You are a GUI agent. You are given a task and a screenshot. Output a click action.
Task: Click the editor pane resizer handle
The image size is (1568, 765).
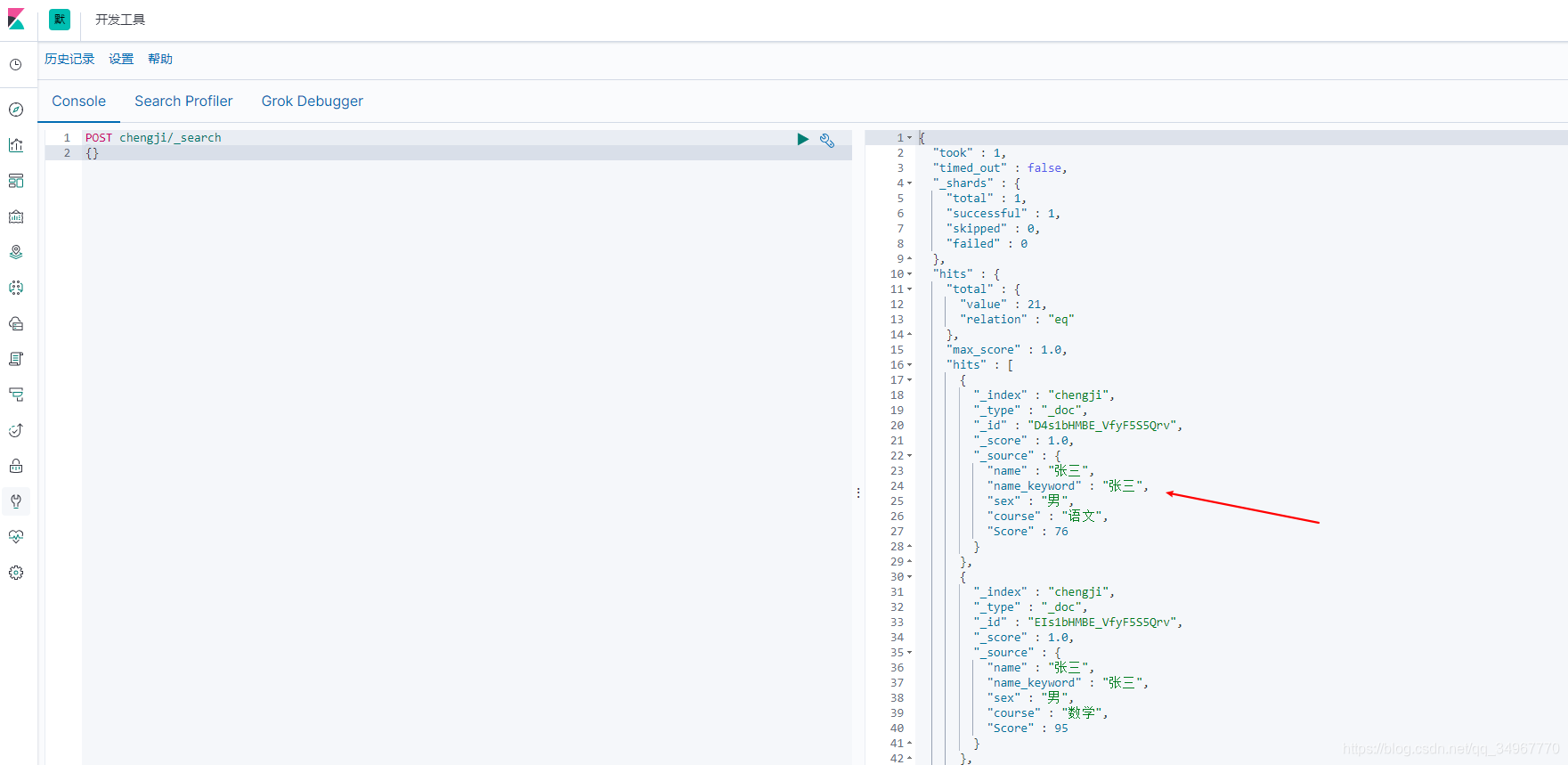click(858, 492)
